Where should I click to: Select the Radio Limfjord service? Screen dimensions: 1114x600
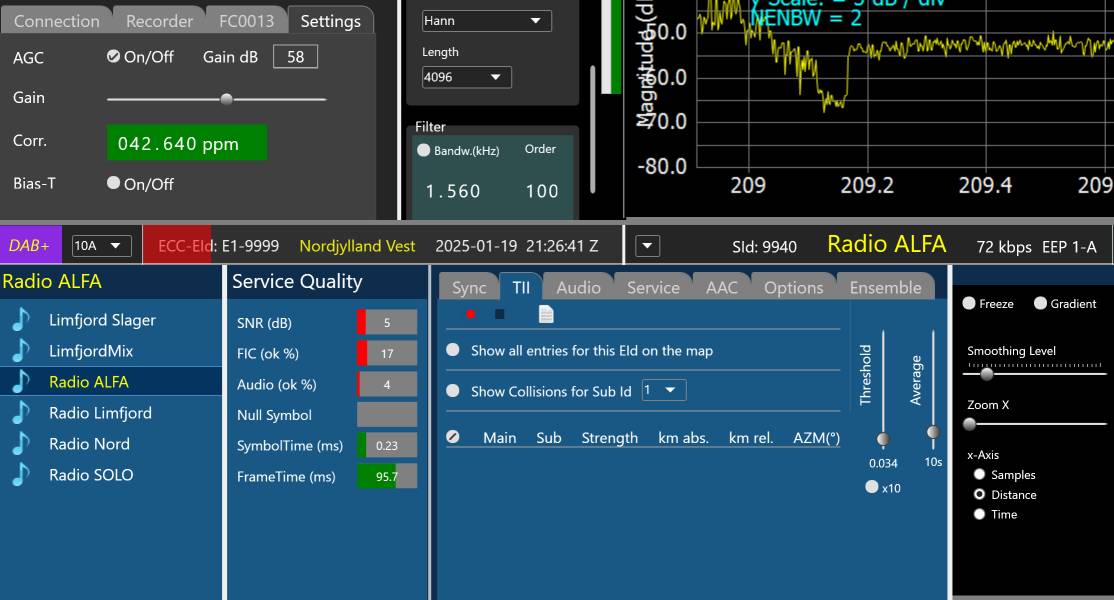tap(100, 413)
